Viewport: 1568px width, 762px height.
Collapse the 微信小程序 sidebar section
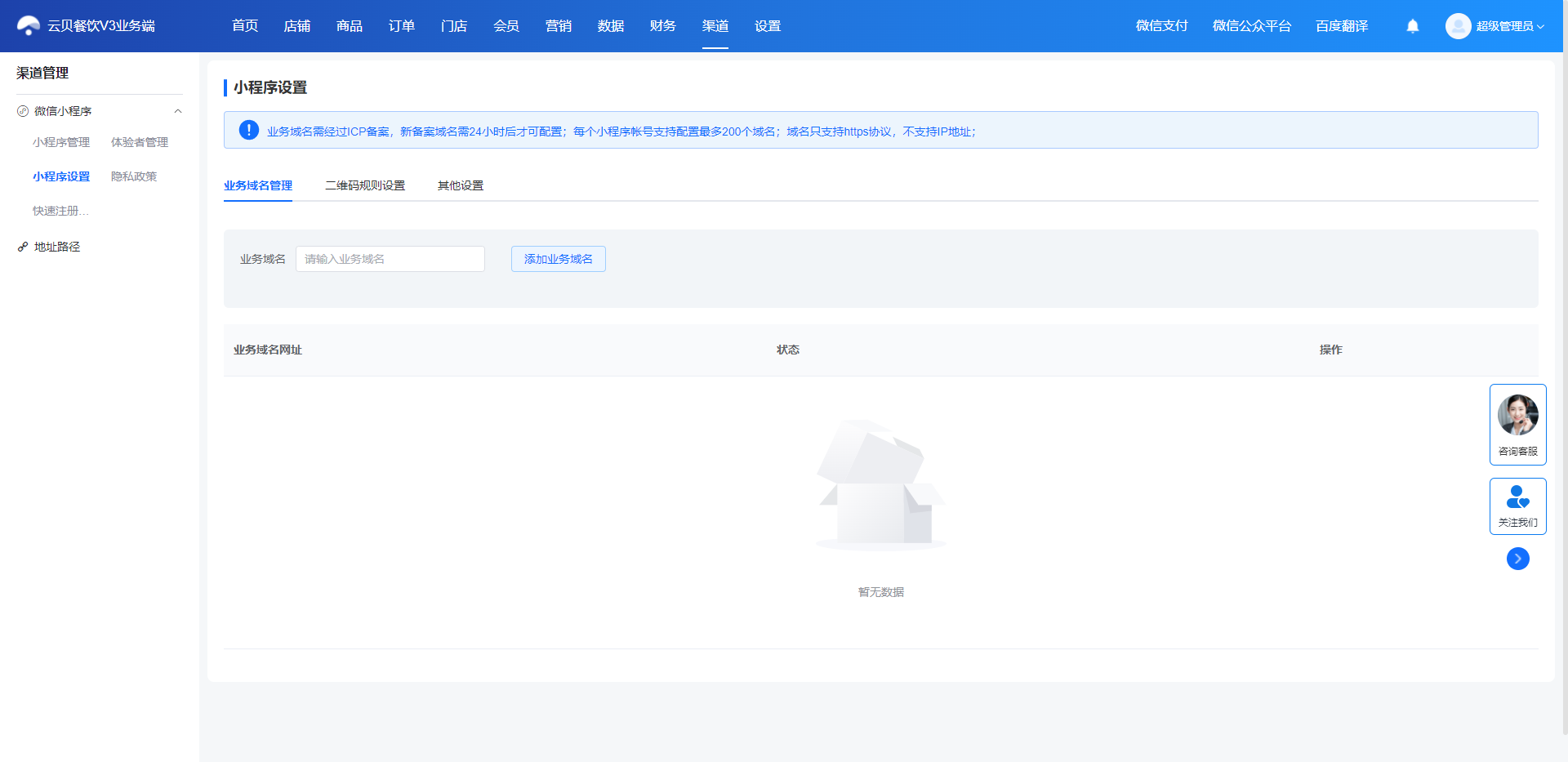[178, 111]
